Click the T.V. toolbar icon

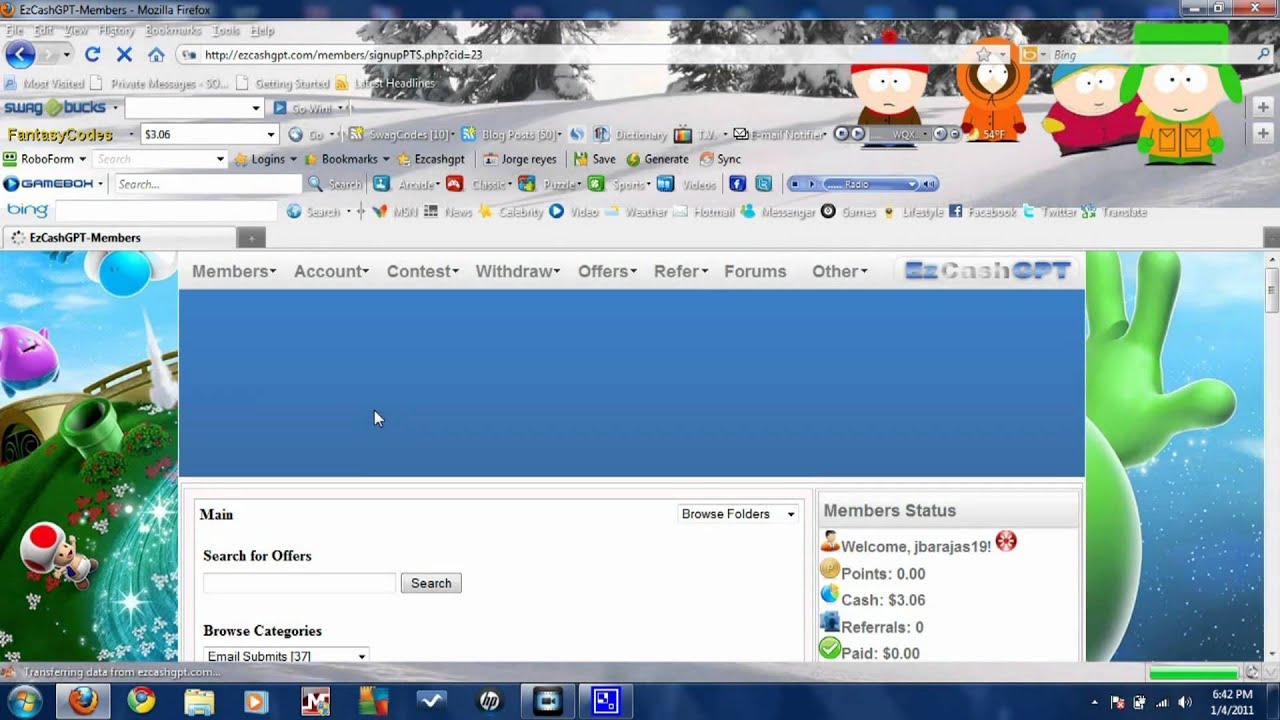pyautogui.click(x=683, y=134)
